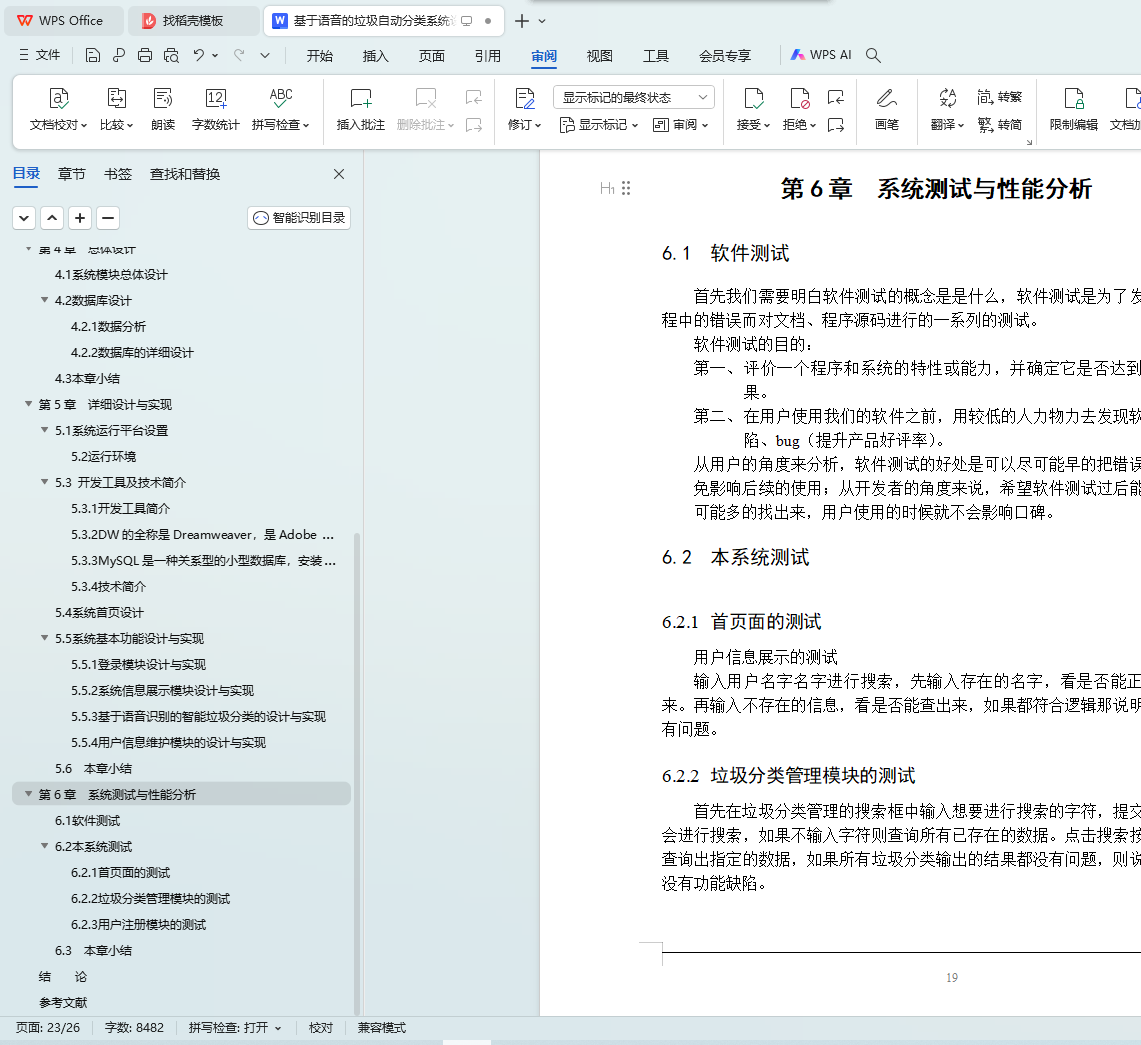
Task: Collapse 5.3 开发工具及技术简介 node
Action: tap(44, 482)
